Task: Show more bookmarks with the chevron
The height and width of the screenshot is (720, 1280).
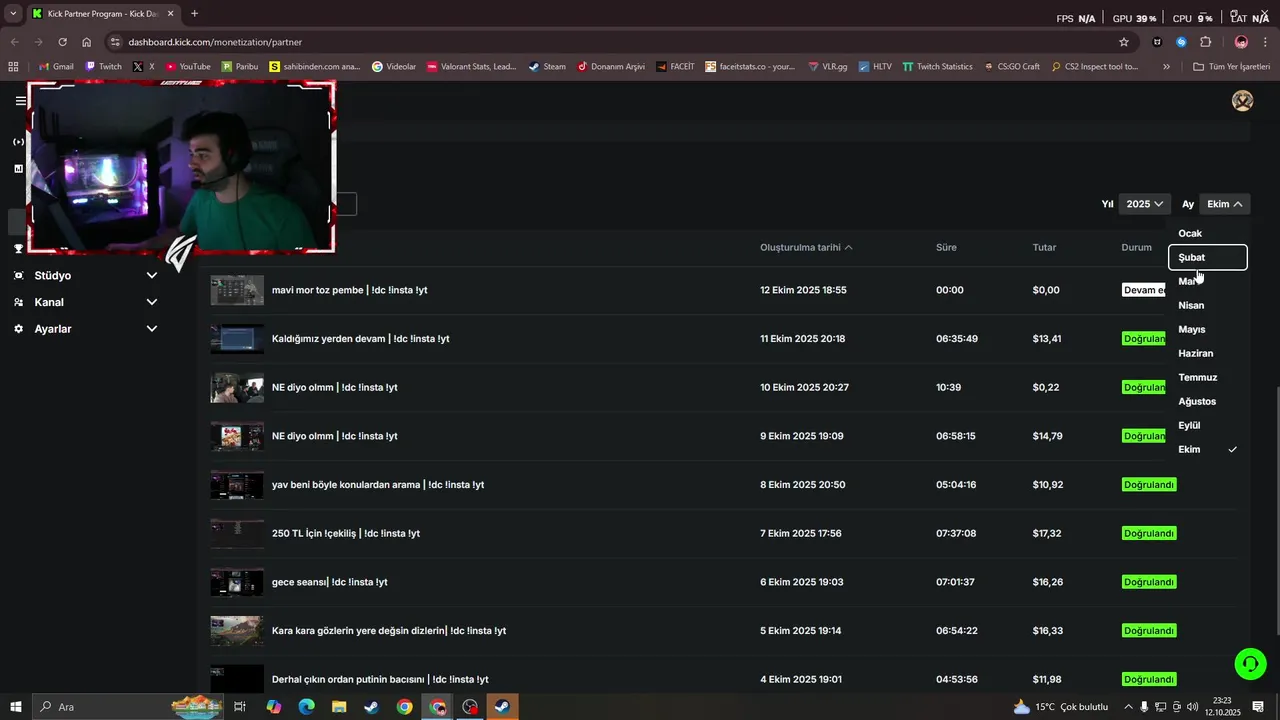Action: (1166, 67)
